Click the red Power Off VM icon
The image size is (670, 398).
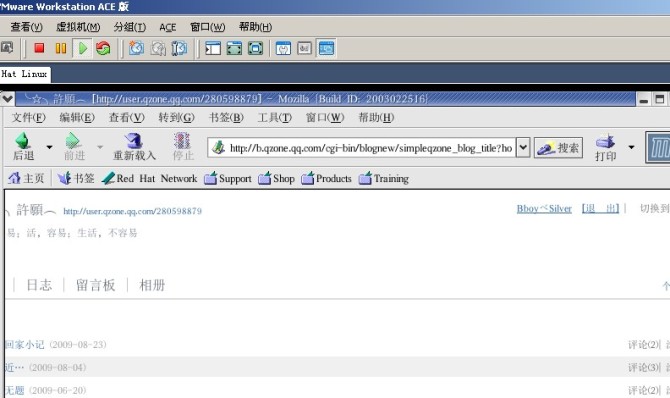[39, 48]
